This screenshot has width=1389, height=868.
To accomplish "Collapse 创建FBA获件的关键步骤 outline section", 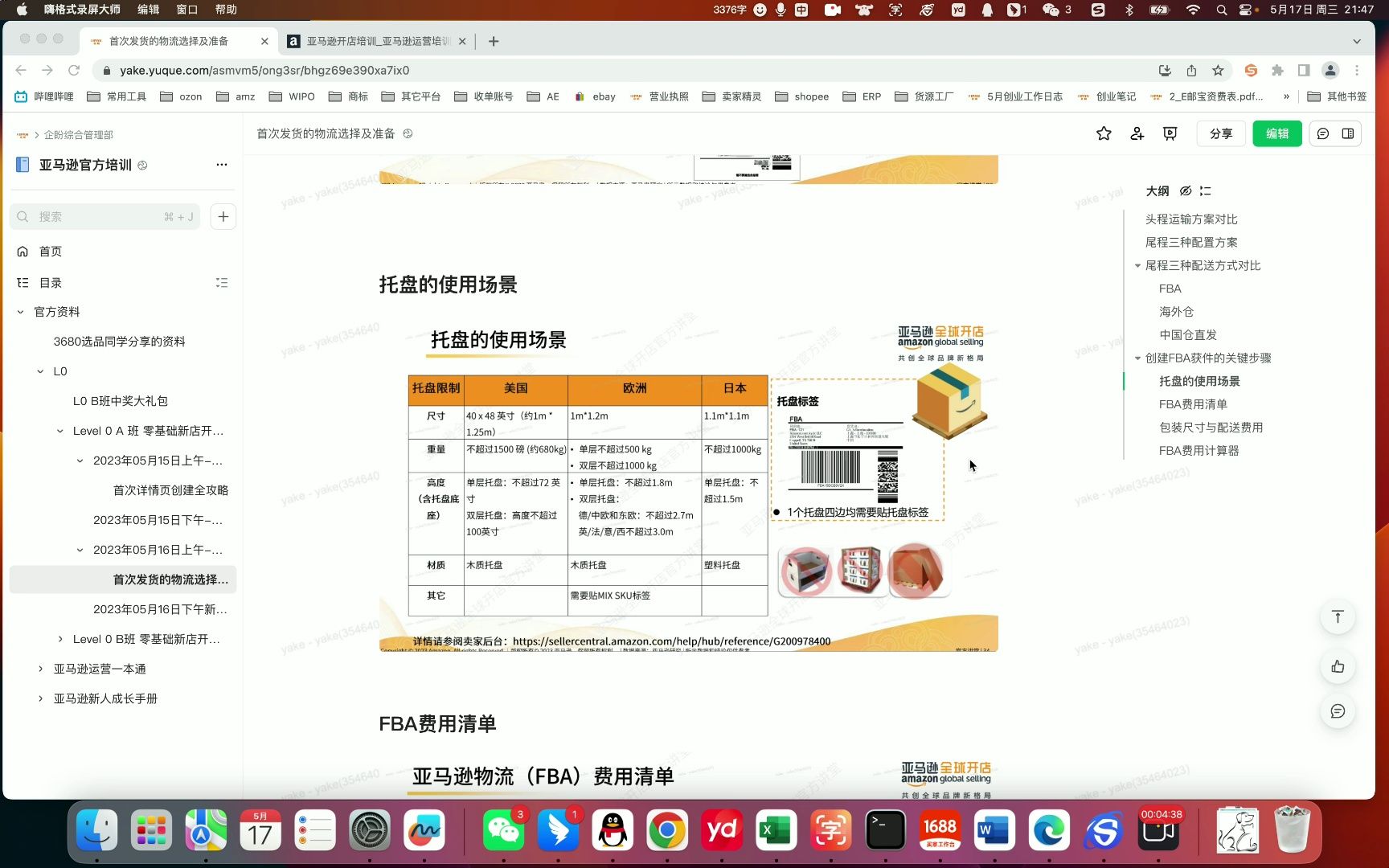I will (x=1137, y=358).
